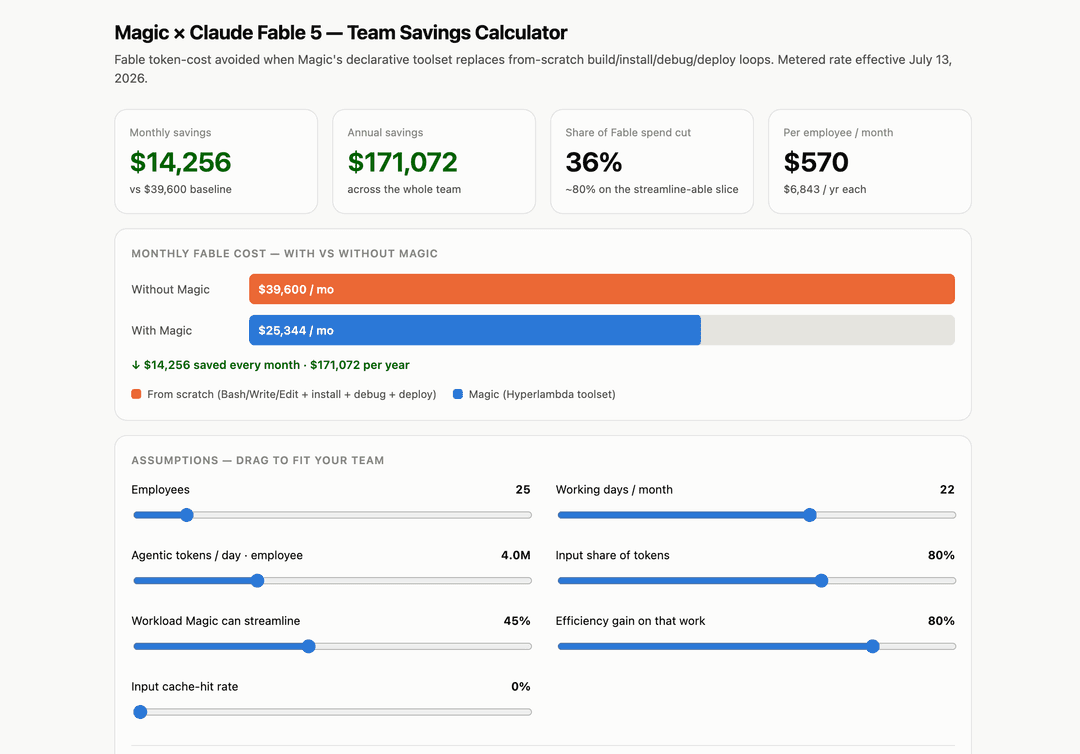Click the blue Magic legend swatch
1080x754 pixels.
pyautogui.click(x=458, y=394)
